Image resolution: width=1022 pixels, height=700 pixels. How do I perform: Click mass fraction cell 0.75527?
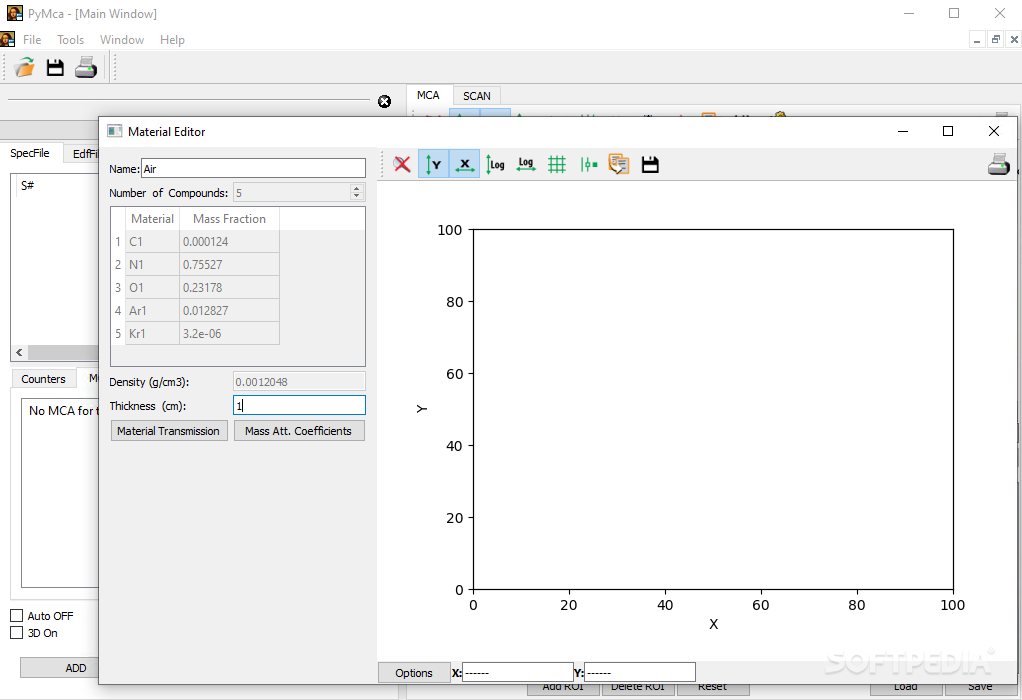click(x=229, y=265)
